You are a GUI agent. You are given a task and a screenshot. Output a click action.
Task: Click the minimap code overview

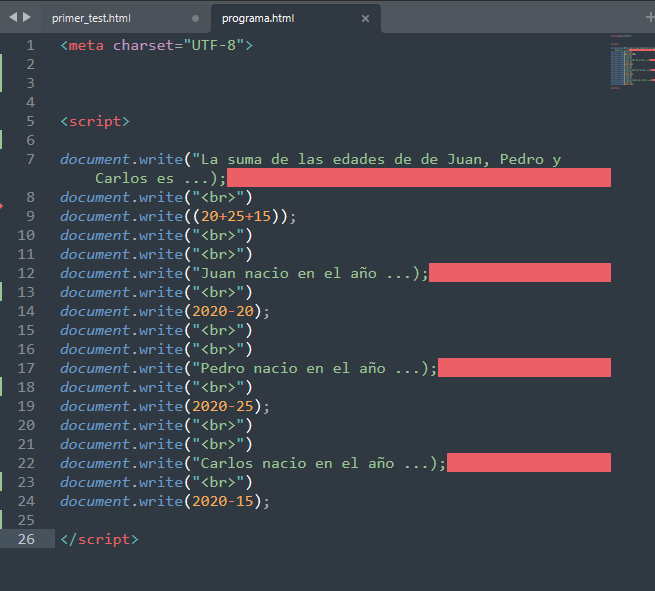click(x=632, y=62)
